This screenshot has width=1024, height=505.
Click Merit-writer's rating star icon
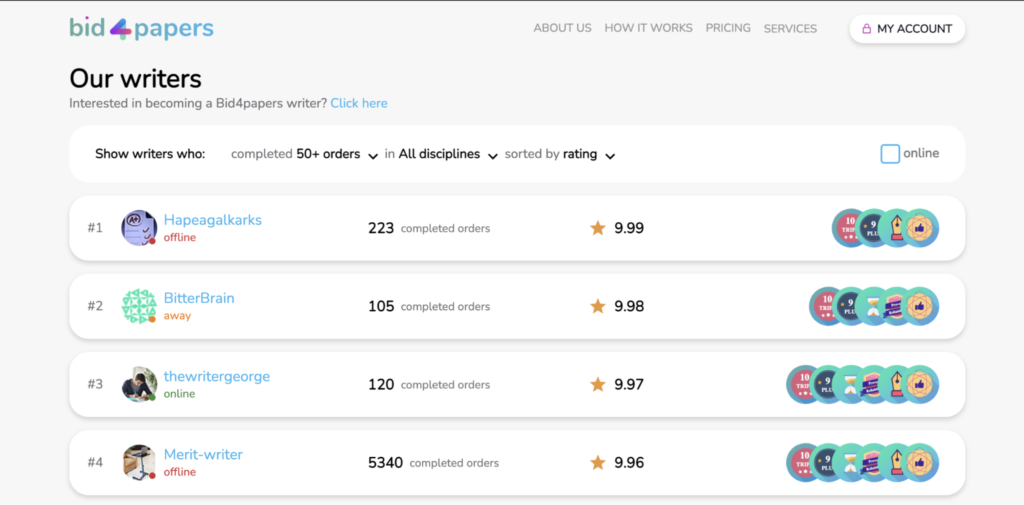click(598, 463)
